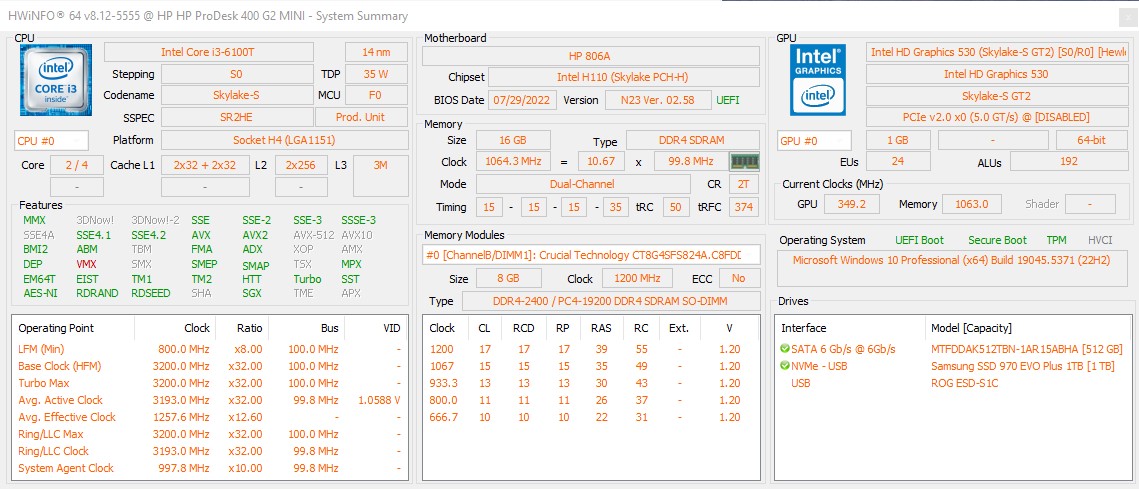Click the 2x32 + 2x32 L1 cache field
Screen dimensions: 1139x489
[205, 165]
